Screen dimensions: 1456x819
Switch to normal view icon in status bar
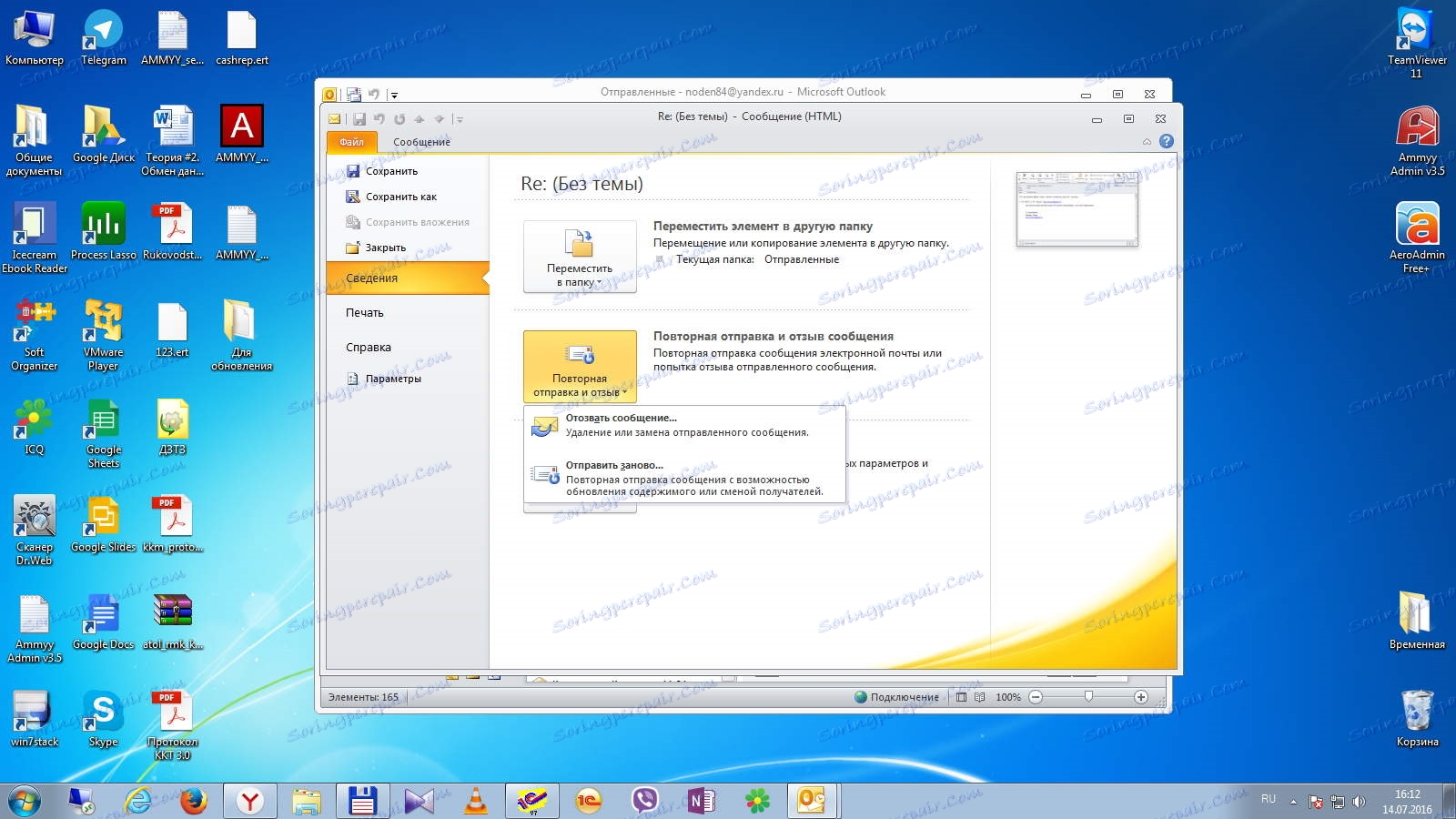pos(962,697)
